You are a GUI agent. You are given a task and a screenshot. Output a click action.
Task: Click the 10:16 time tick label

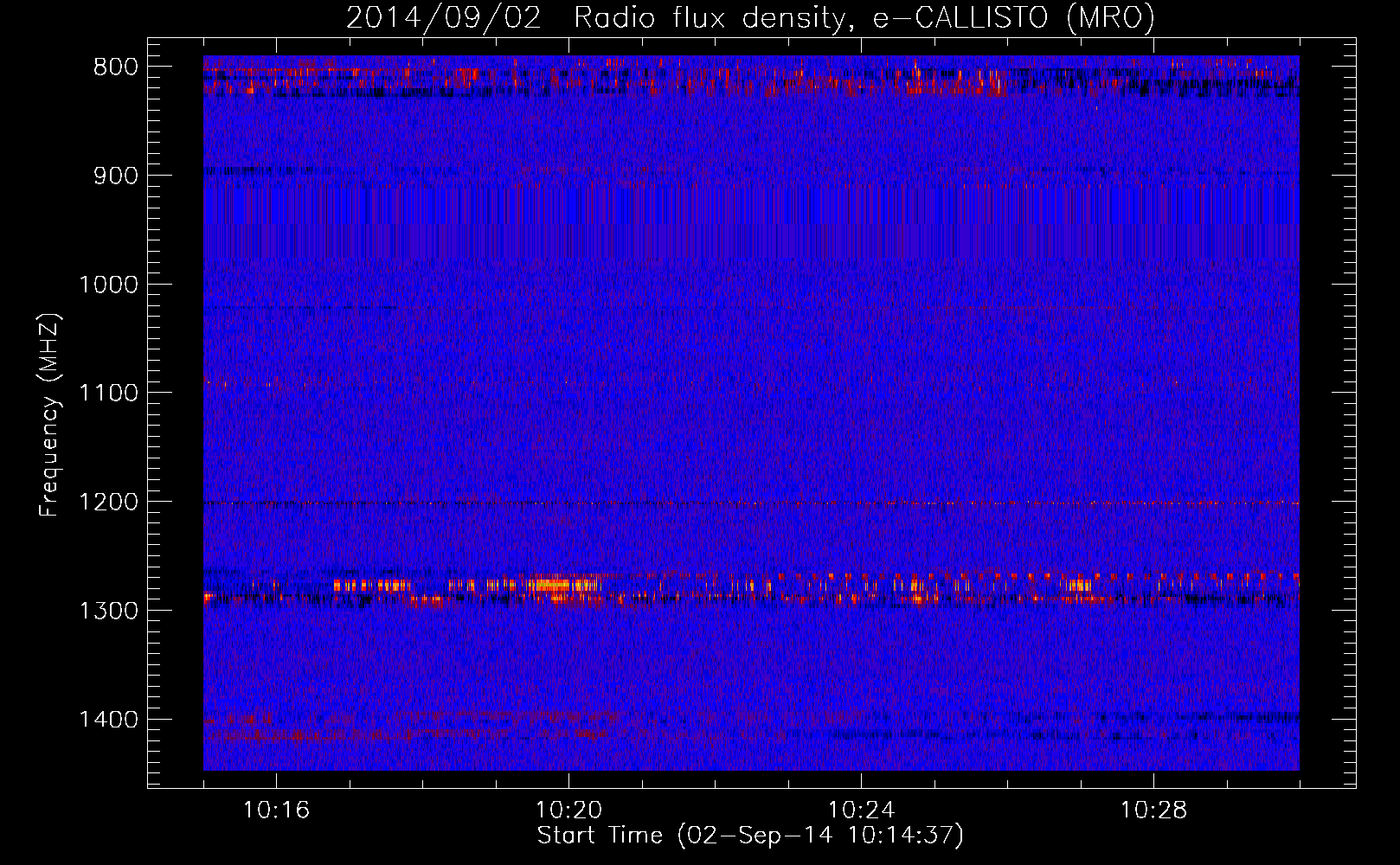[x=276, y=811]
